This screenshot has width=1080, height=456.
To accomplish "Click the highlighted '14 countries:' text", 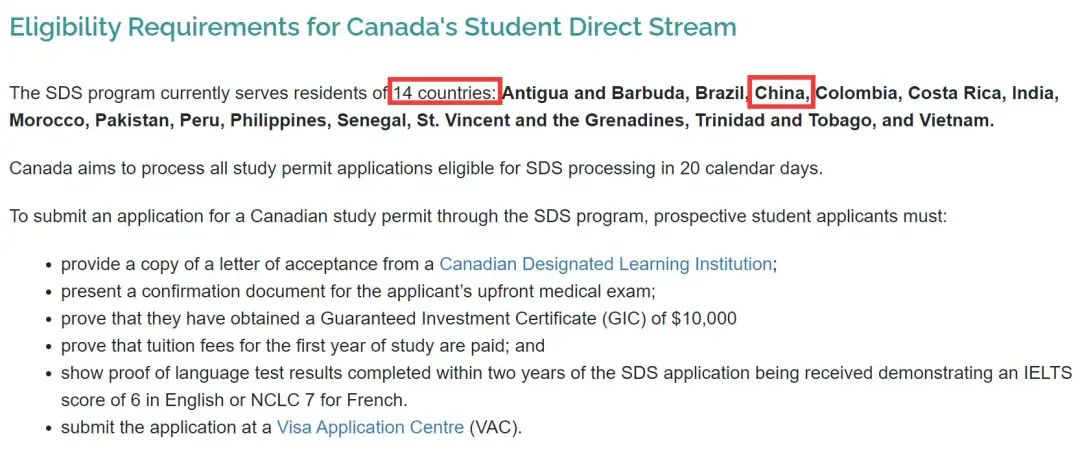I will [446, 94].
